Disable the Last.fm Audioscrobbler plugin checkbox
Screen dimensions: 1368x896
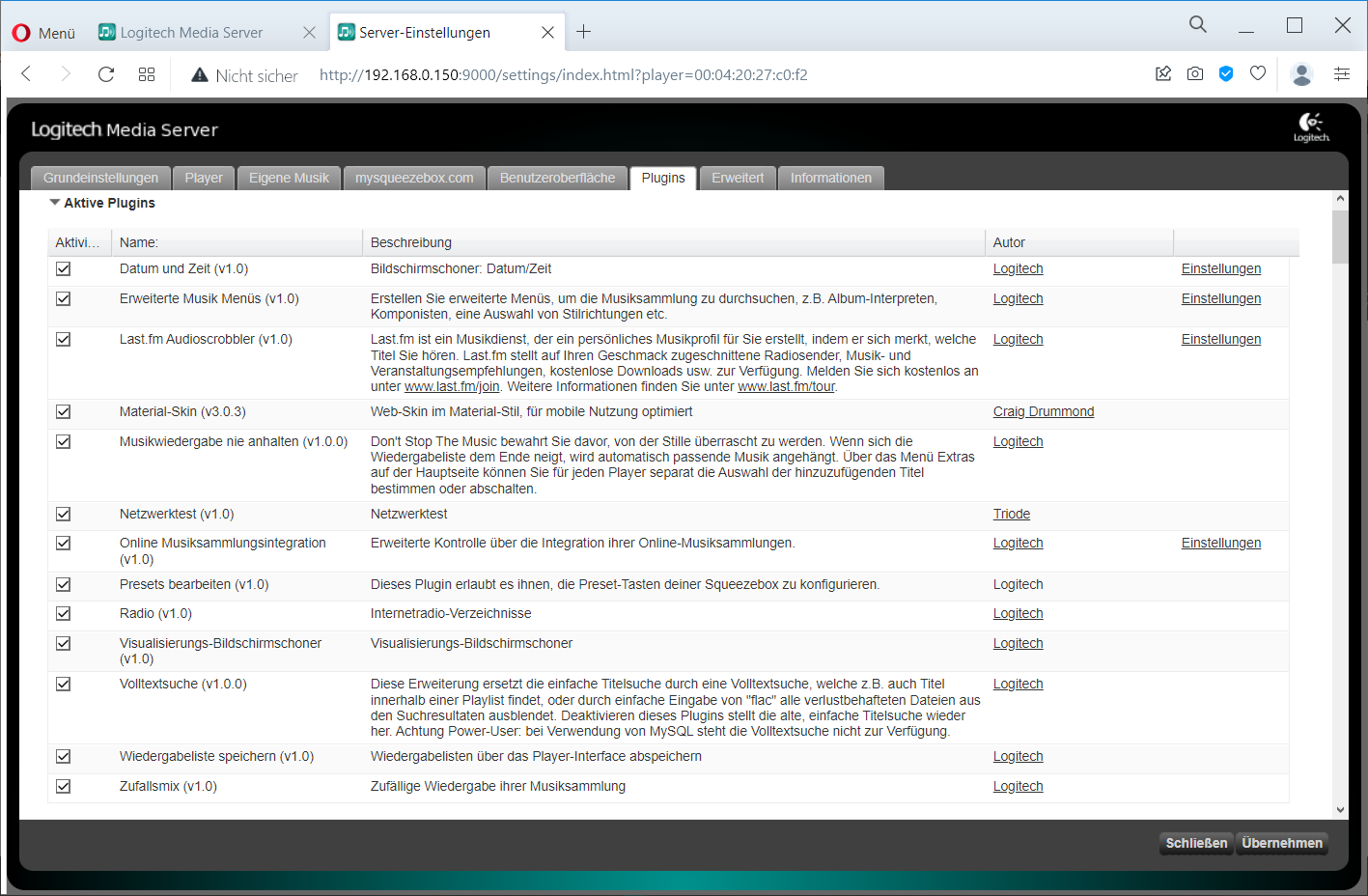64,340
